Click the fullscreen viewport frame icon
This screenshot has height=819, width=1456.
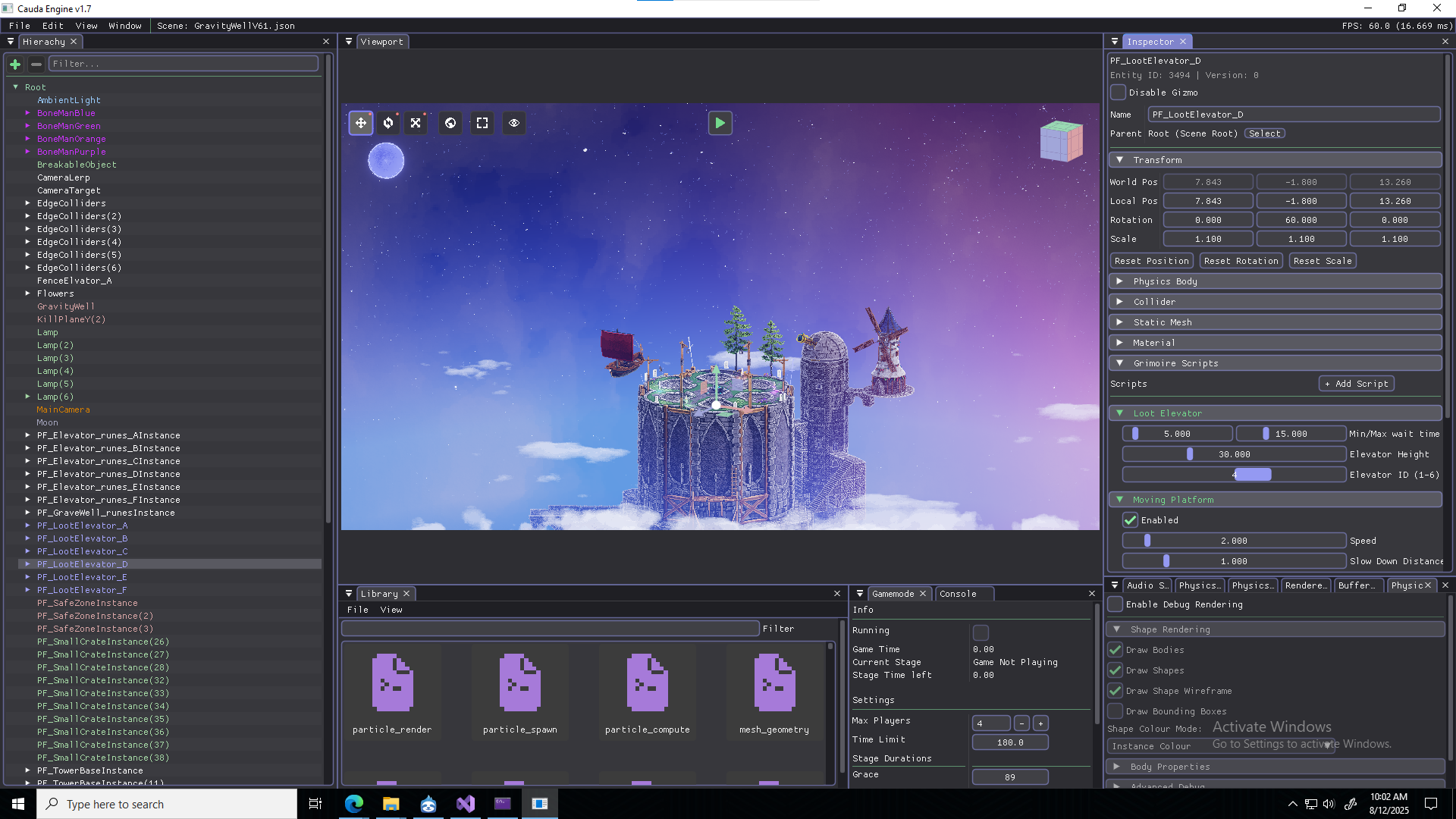pyautogui.click(x=482, y=123)
